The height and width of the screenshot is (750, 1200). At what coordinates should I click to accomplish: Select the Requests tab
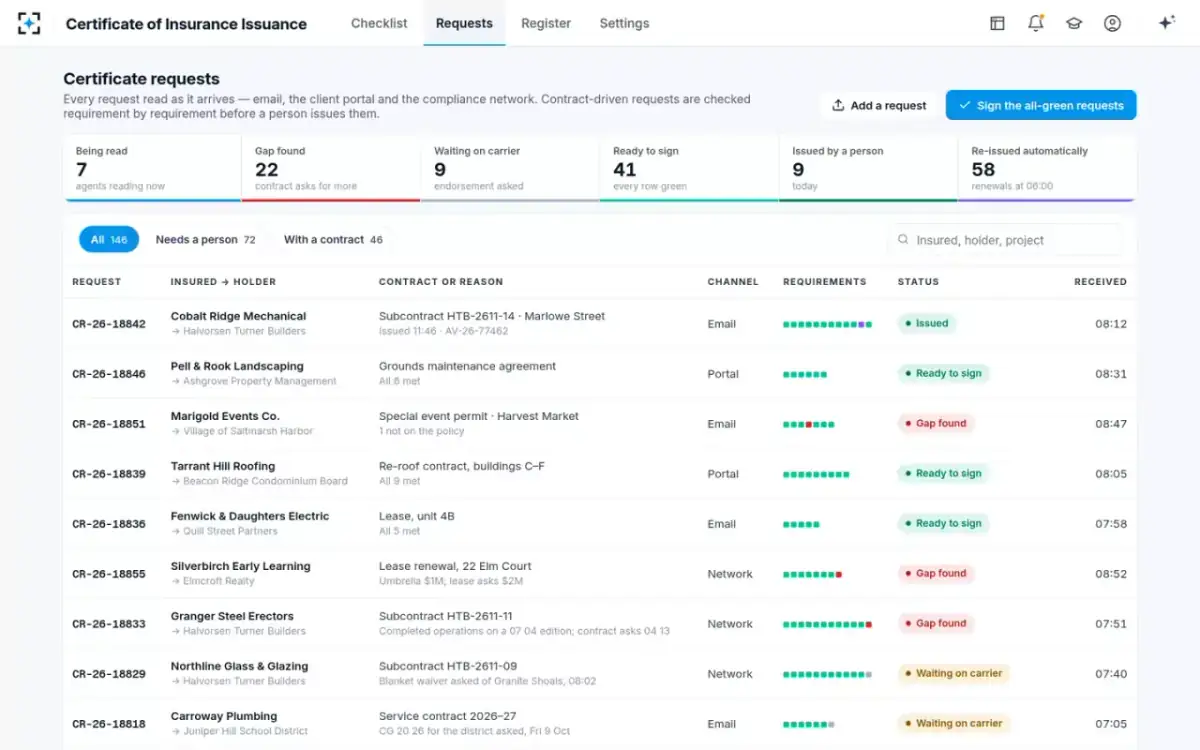coord(464,23)
